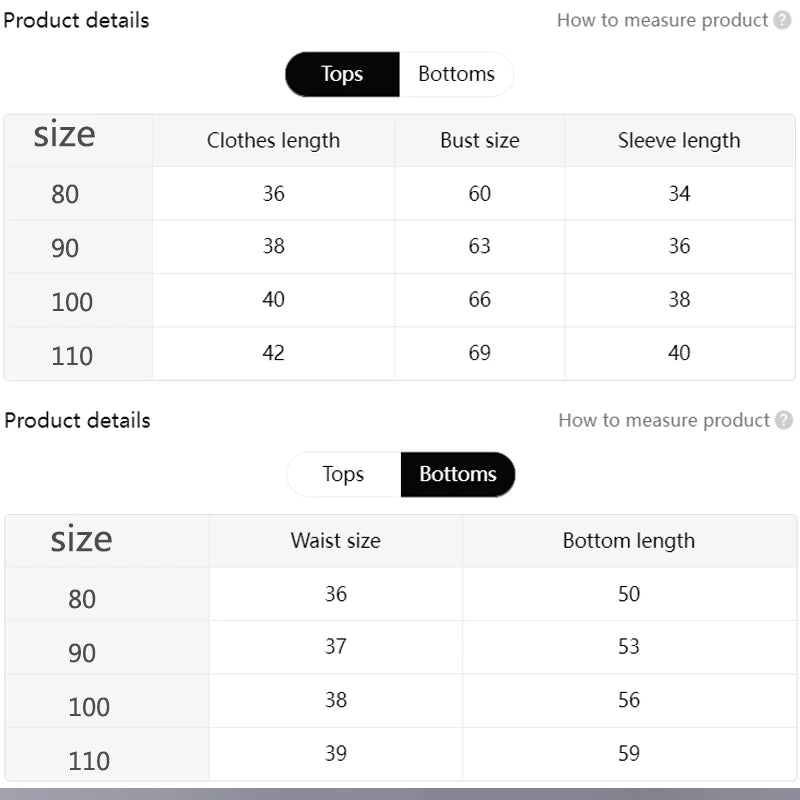Select size 90 row in the bottoms table
800x800 pixels.
pyautogui.click(x=82, y=653)
